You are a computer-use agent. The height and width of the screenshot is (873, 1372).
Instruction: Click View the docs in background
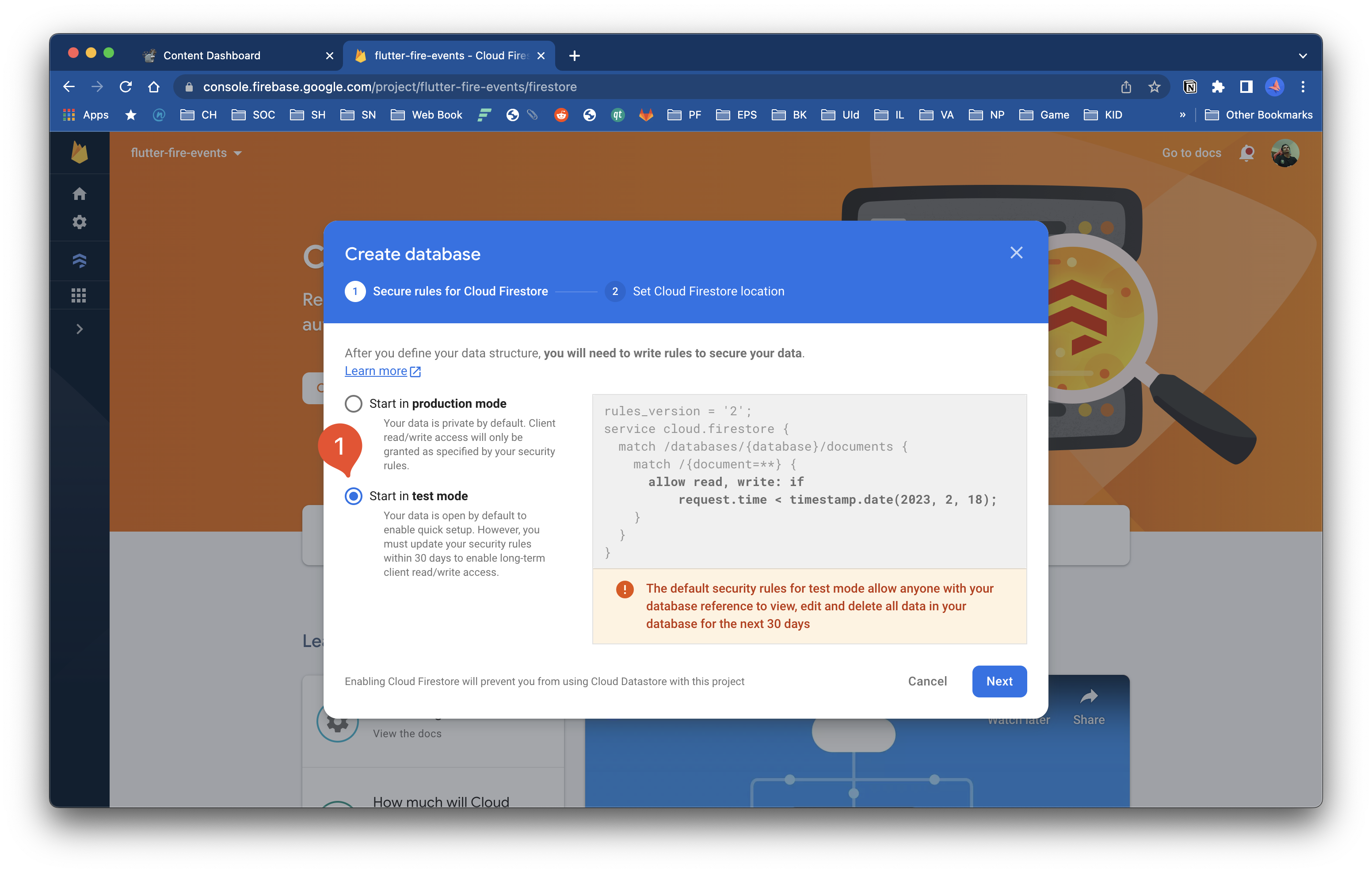tap(407, 734)
